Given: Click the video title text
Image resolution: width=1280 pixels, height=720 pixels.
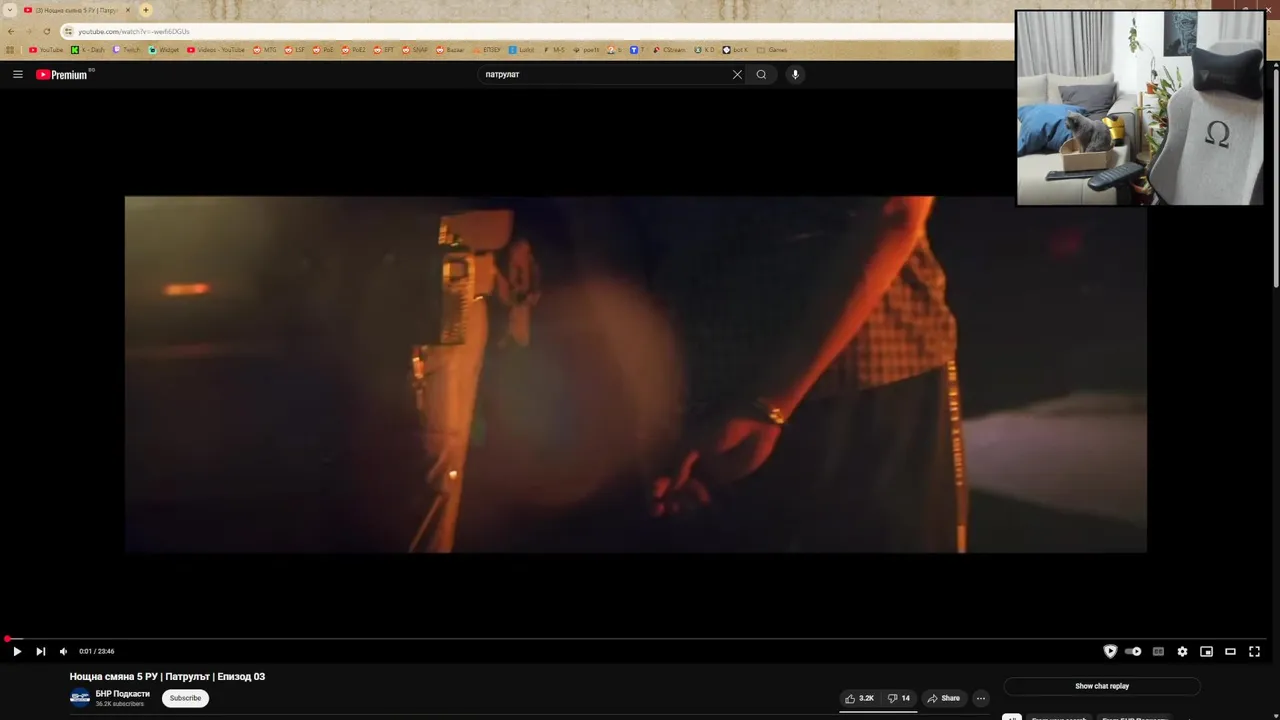Looking at the screenshot, I should click(167, 677).
